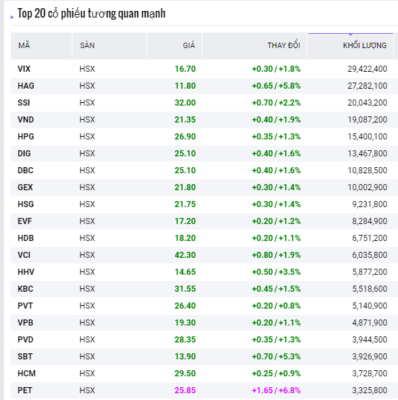
Task: Click the small triangle icon before the title
Action: [12, 17]
